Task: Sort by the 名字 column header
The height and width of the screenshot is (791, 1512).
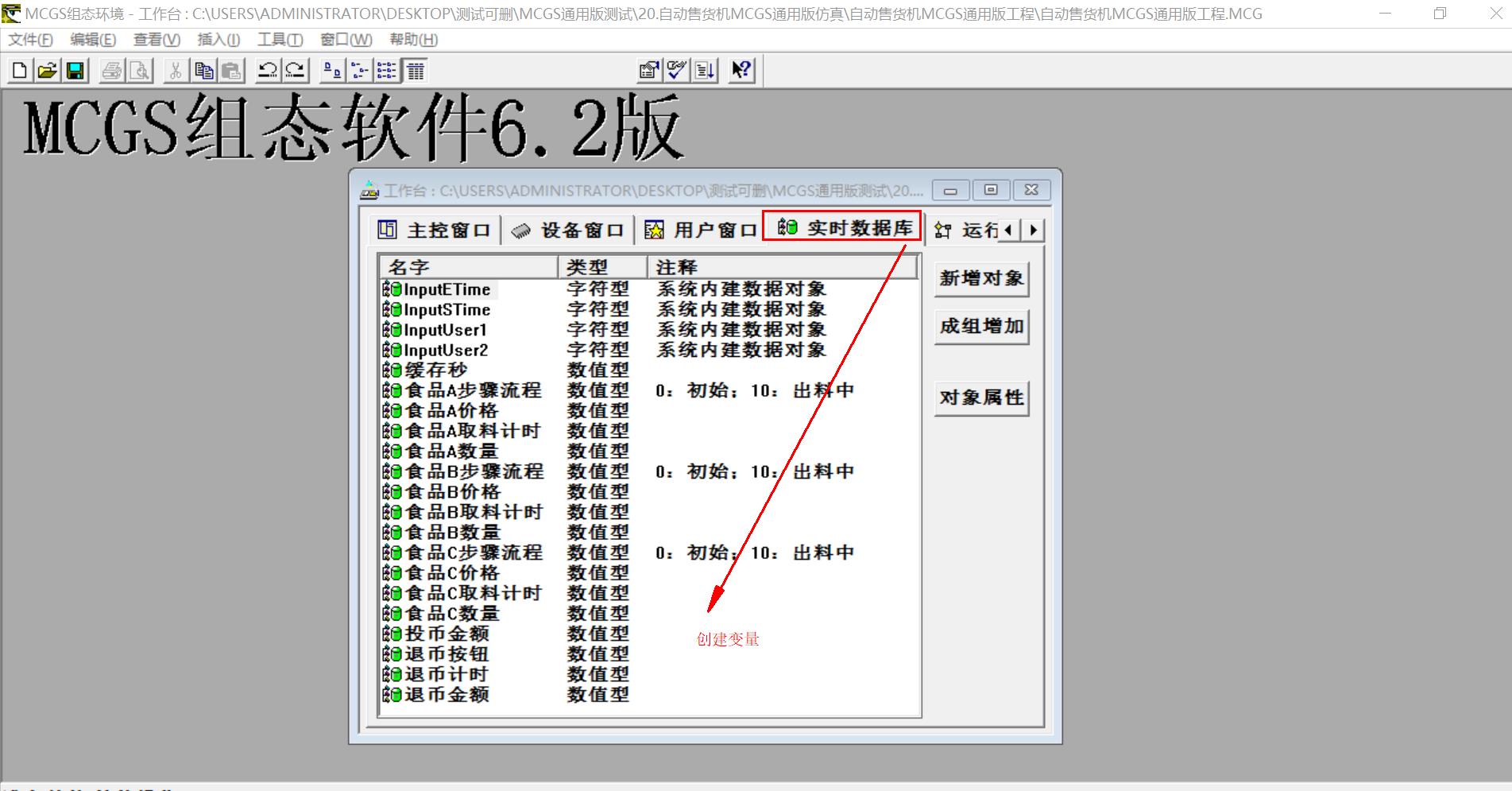Action: click(469, 267)
